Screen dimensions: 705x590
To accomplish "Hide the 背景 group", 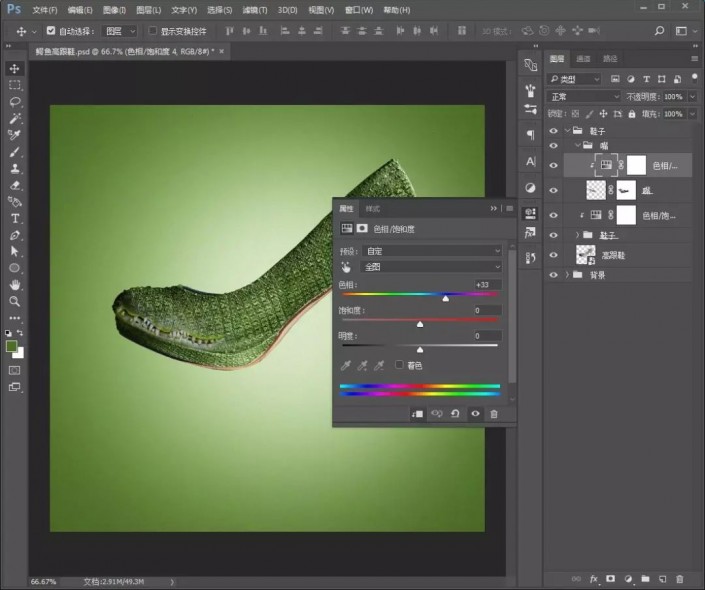I will click(x=553, y=275).
